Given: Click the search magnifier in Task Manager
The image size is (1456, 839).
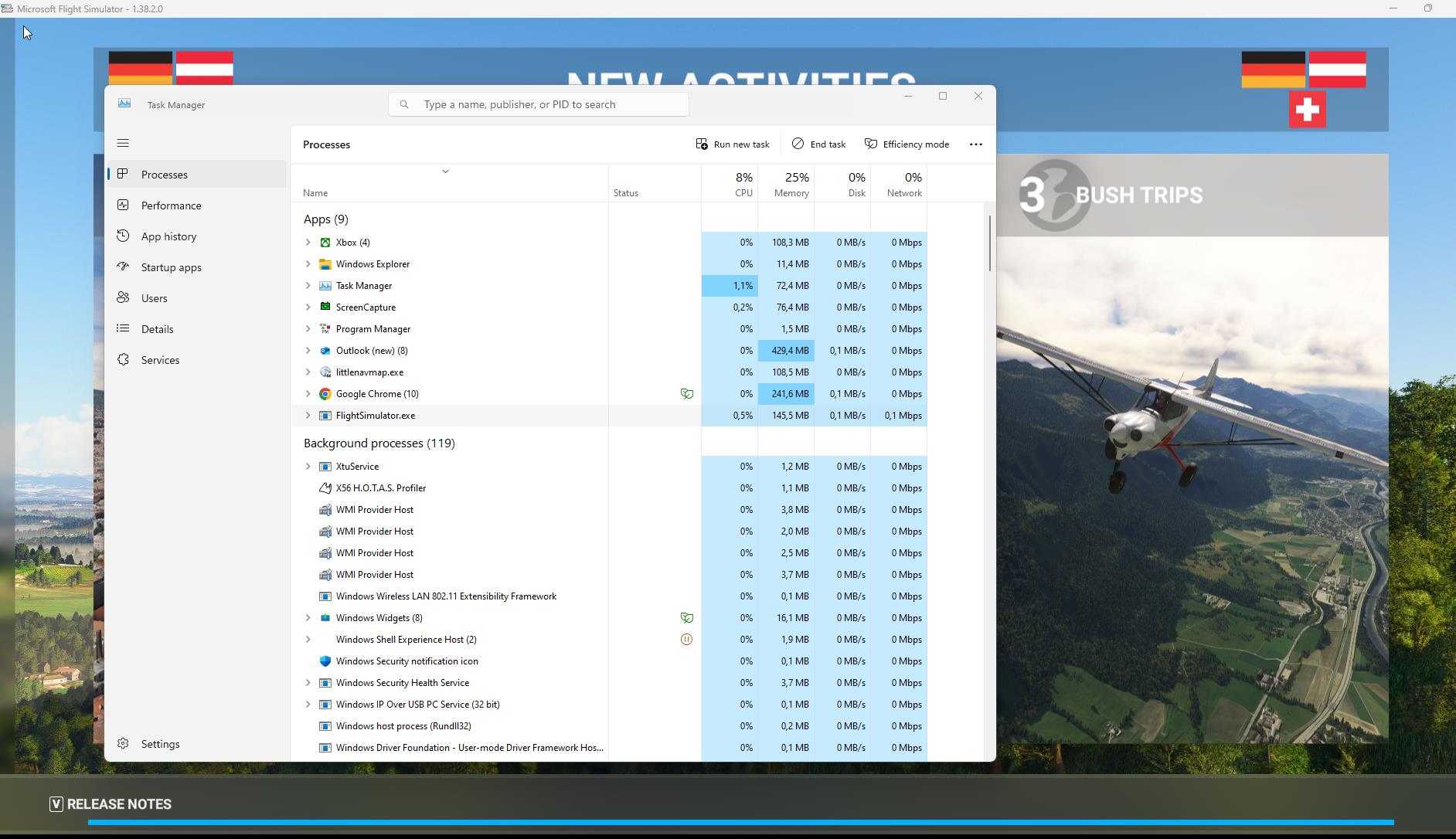Looking at the screenshot, I should [x=406, y=104].
